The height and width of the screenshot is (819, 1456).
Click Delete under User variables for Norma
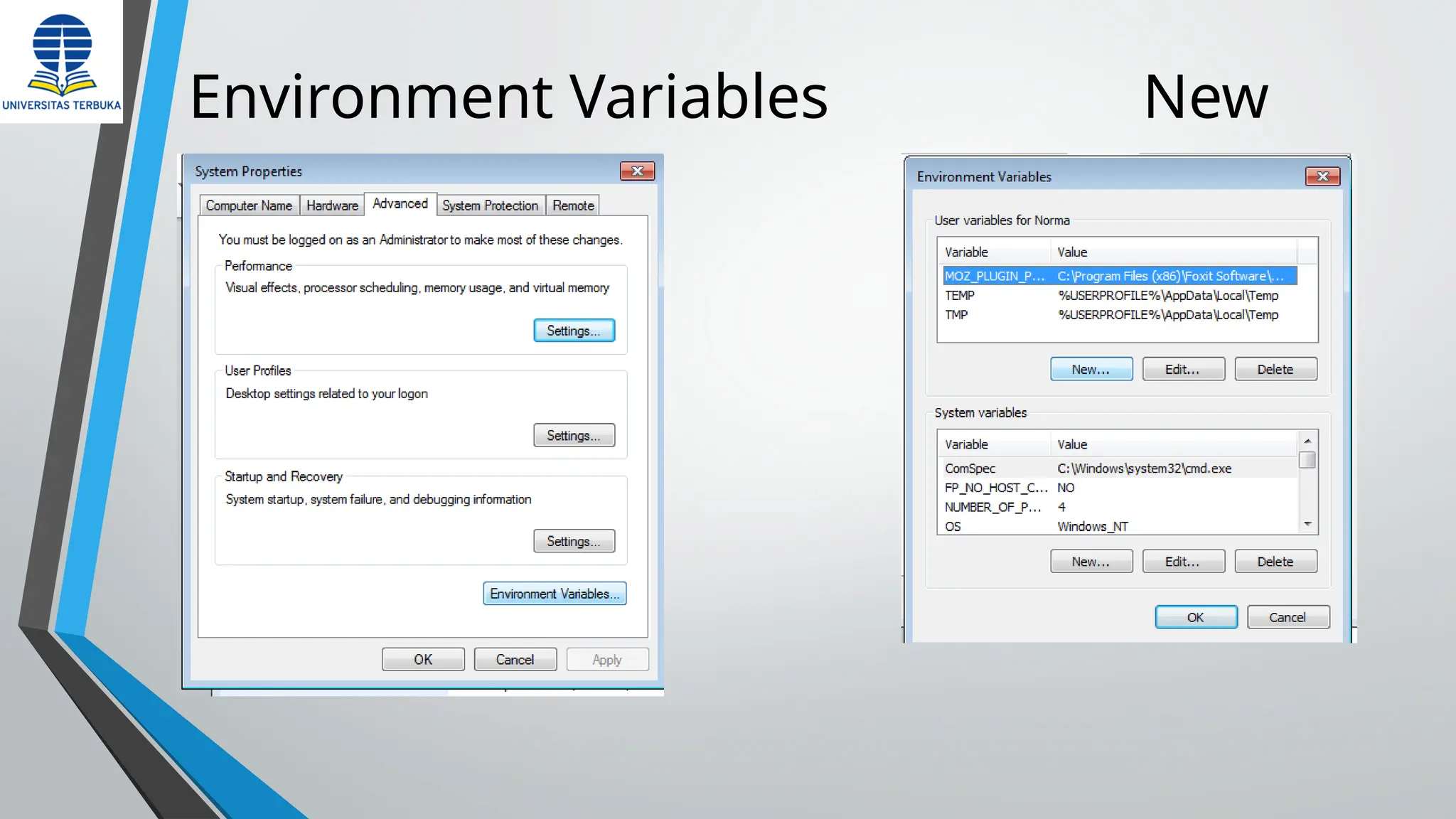click(1275, 370)
